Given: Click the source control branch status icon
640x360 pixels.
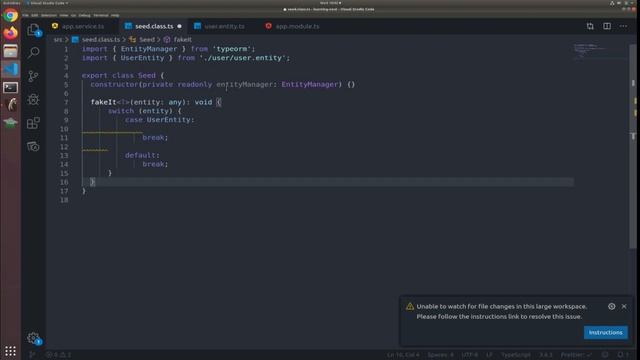Looking at the screenshot, I should coord(32,355).
